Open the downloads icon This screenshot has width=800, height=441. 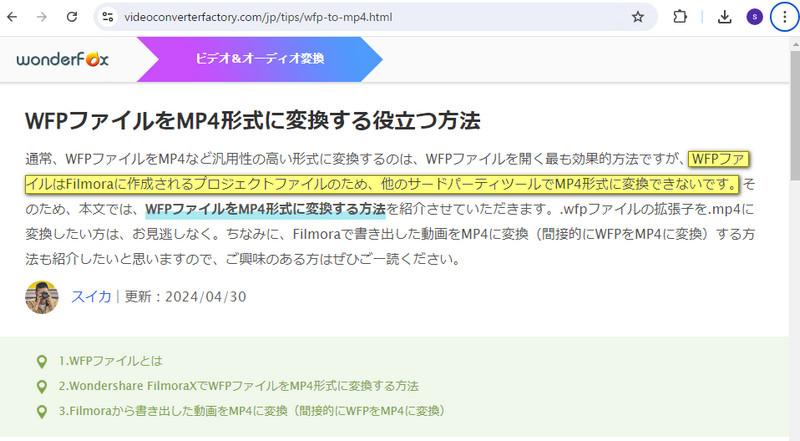coord(725,17)
